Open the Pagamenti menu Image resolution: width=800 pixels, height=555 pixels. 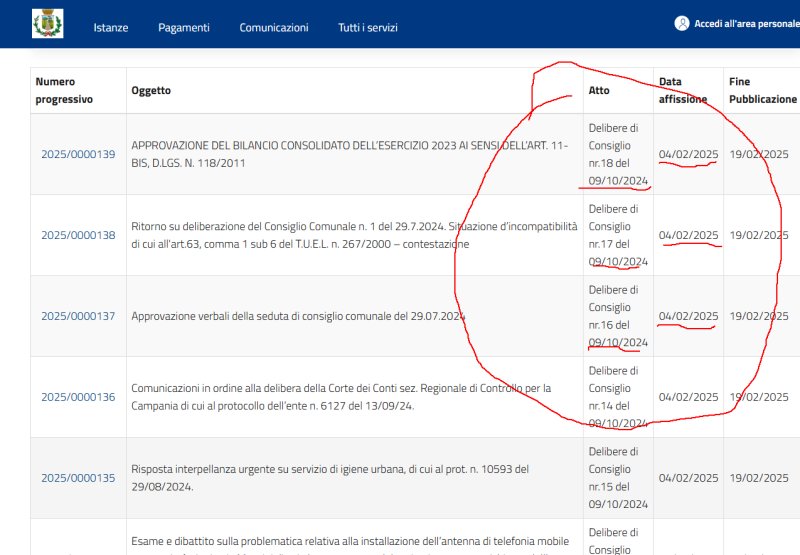(x=184, y=28)
